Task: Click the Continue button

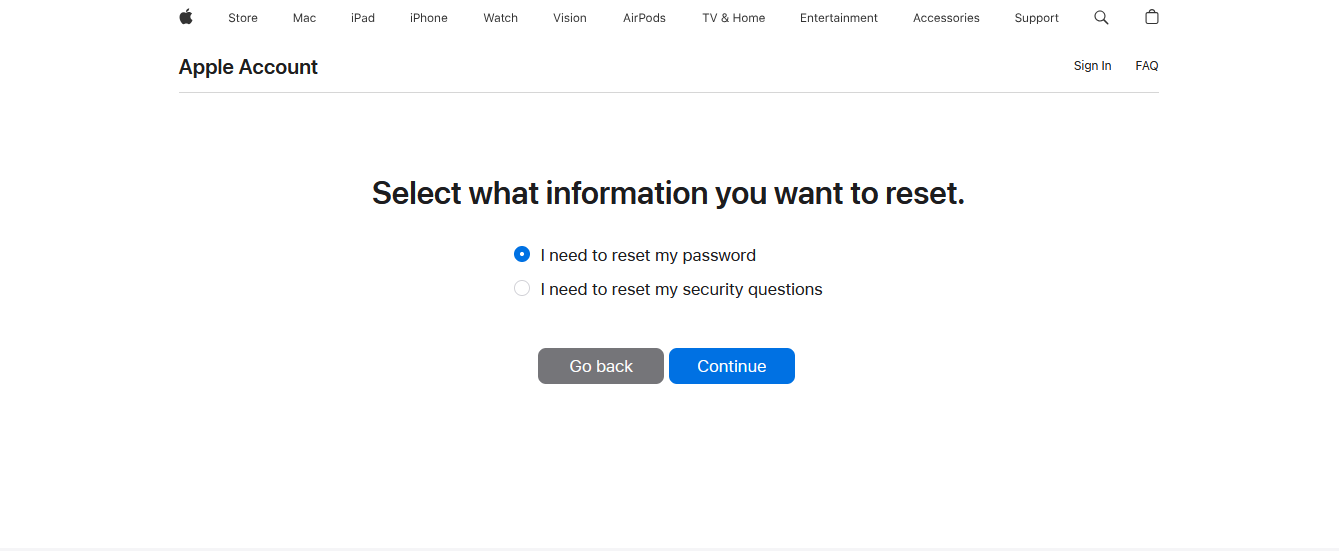Action: (x=732, y=366)
